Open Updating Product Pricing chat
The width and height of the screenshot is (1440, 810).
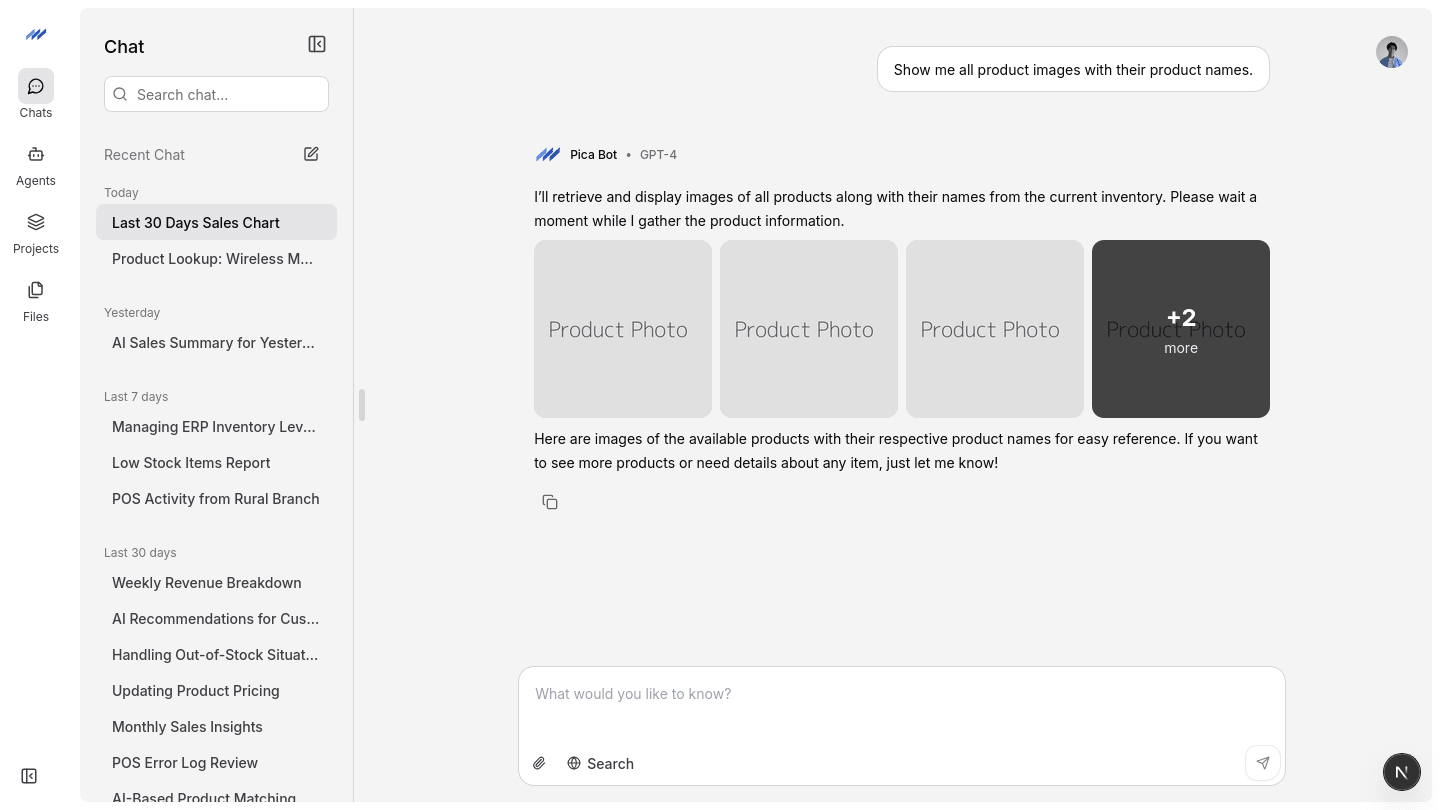tap(216, 690)
